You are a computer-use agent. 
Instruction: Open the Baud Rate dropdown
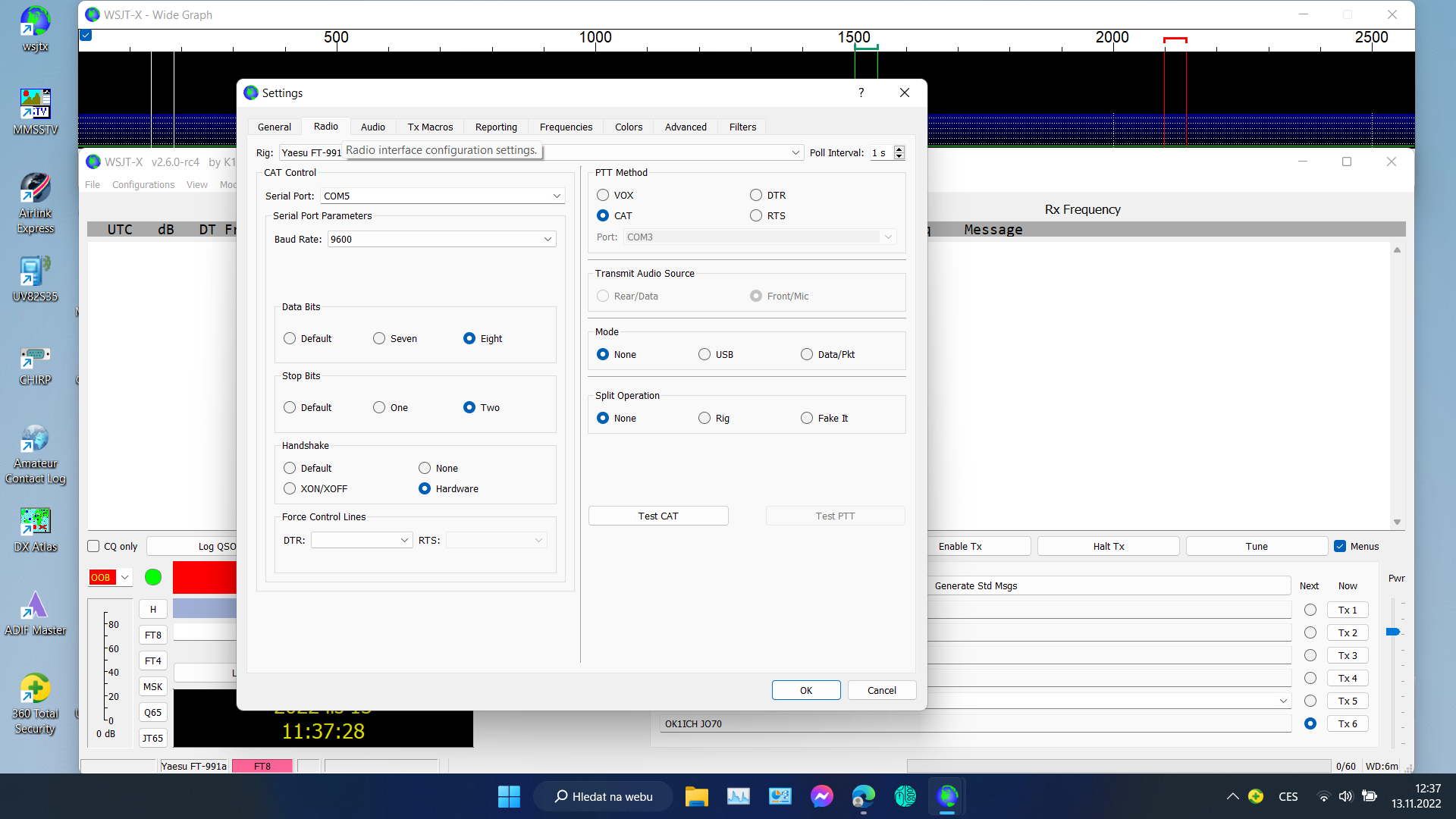pos(547,239)
